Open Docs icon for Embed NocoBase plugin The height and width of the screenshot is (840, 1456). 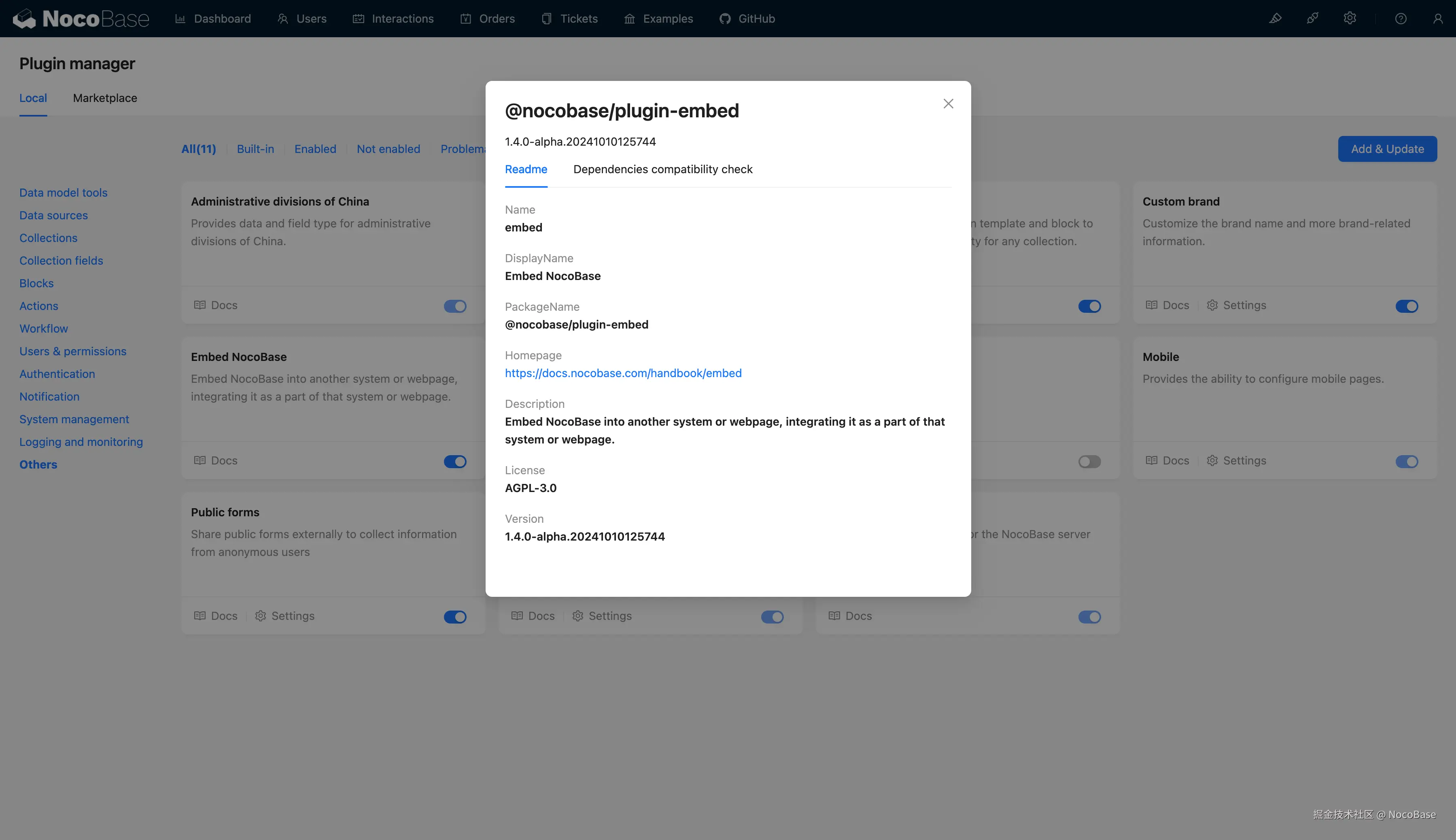pos(200,460)
